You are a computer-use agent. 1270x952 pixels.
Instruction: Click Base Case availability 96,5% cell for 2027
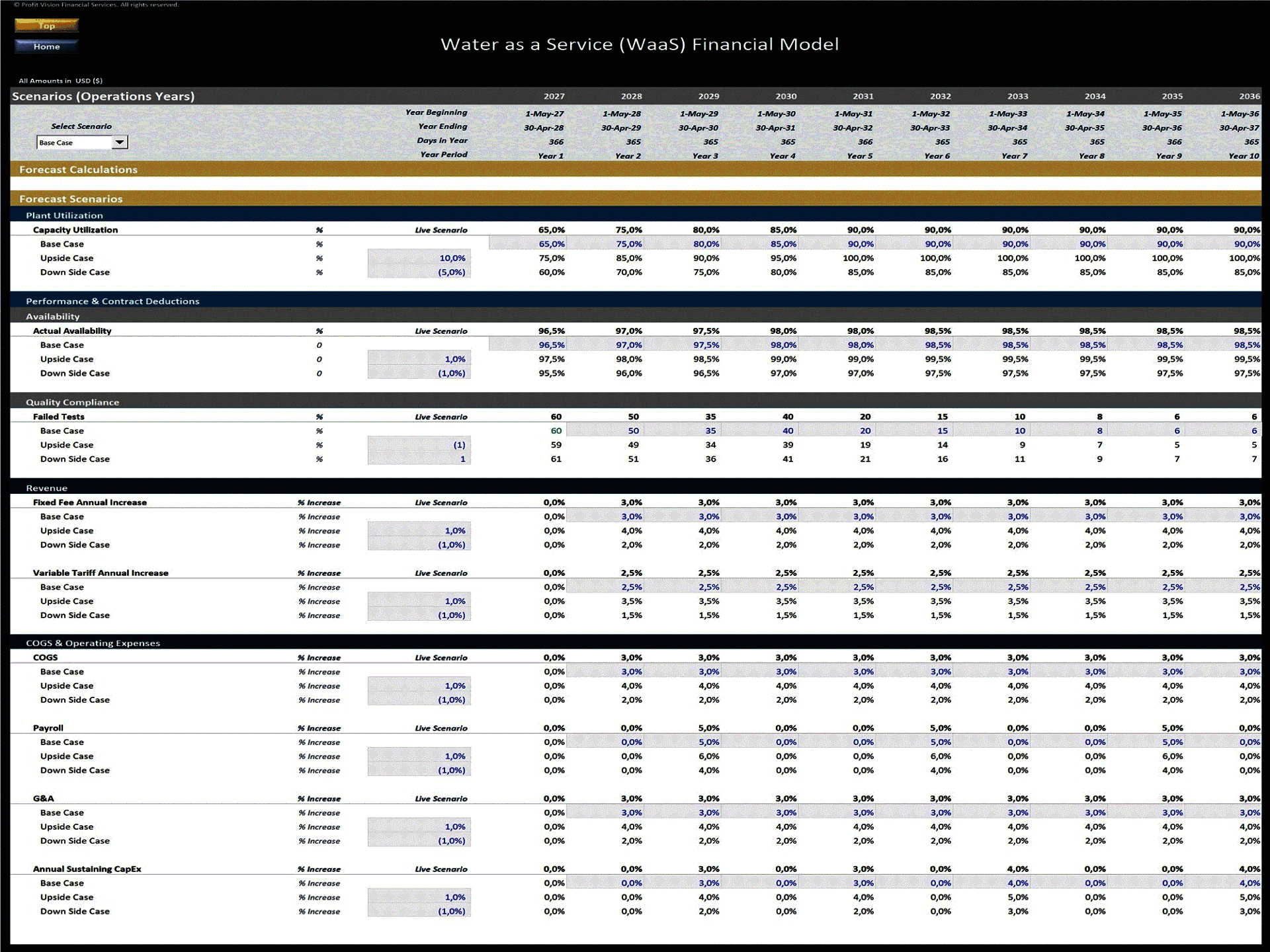point(528,345)
